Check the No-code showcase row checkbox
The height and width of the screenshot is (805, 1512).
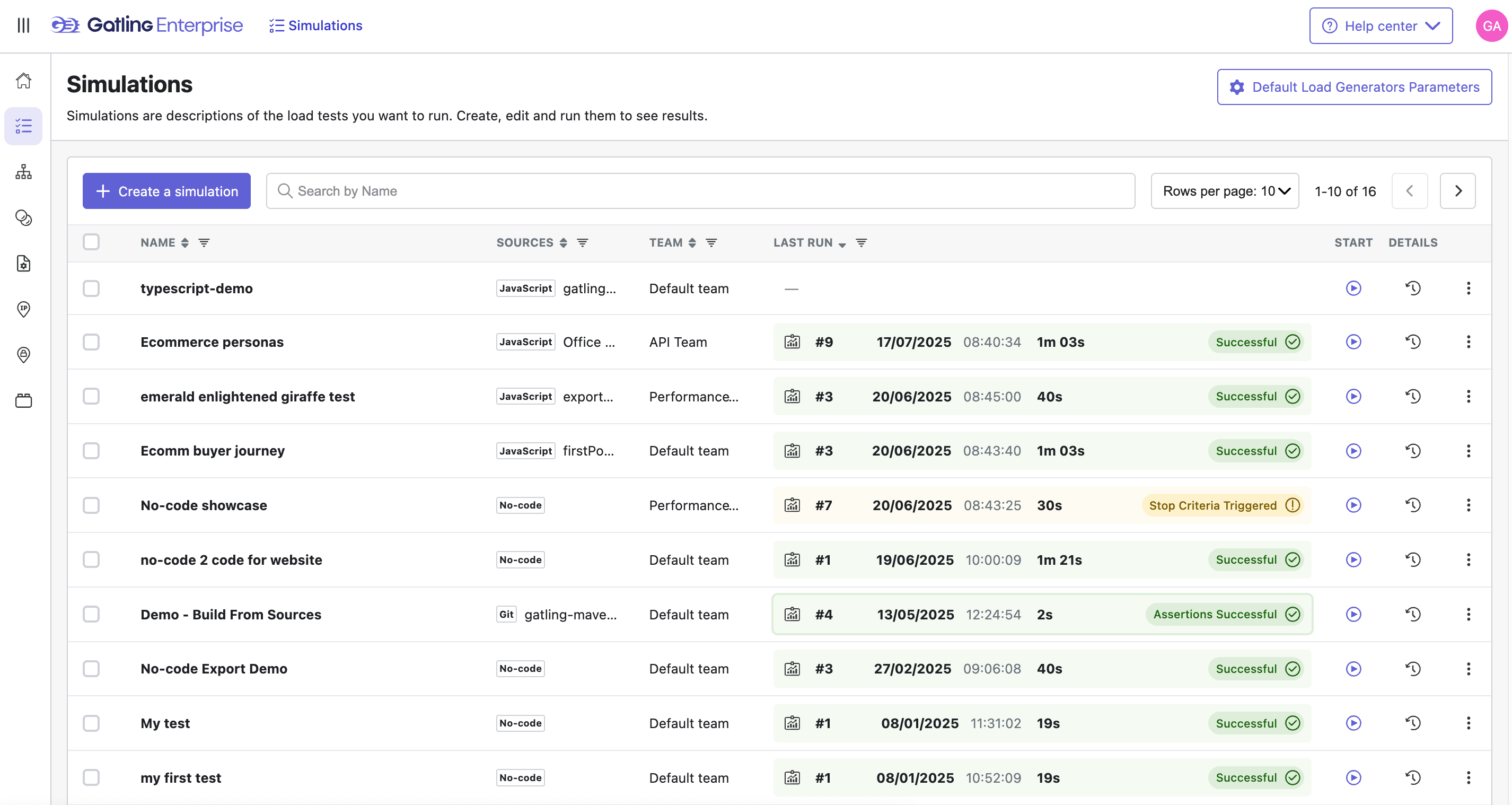pos(91,505)
